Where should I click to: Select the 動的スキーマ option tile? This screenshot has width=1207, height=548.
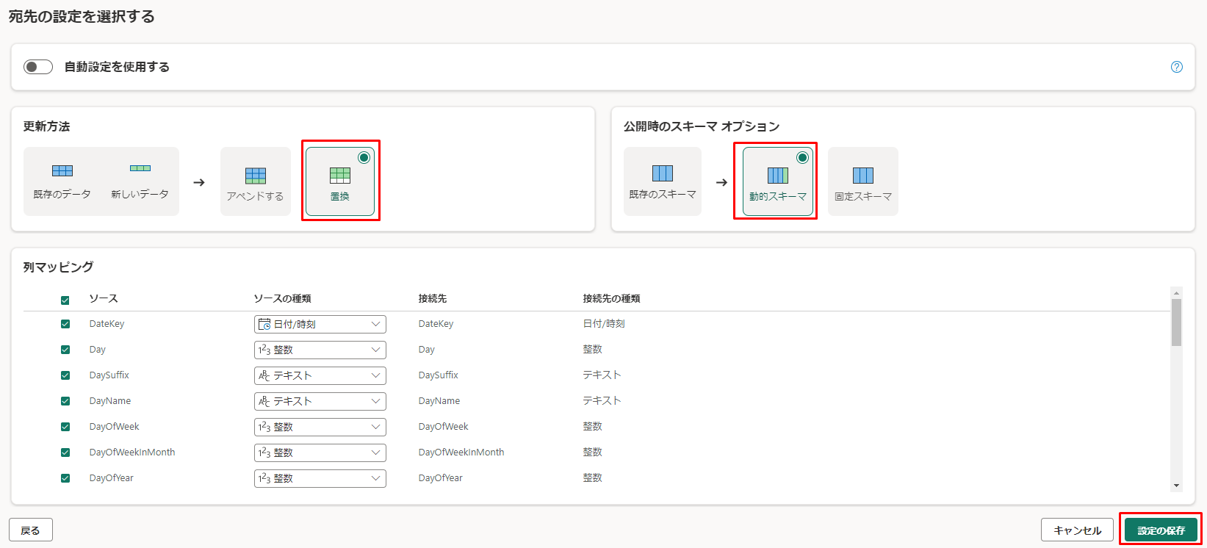[778, 182]
